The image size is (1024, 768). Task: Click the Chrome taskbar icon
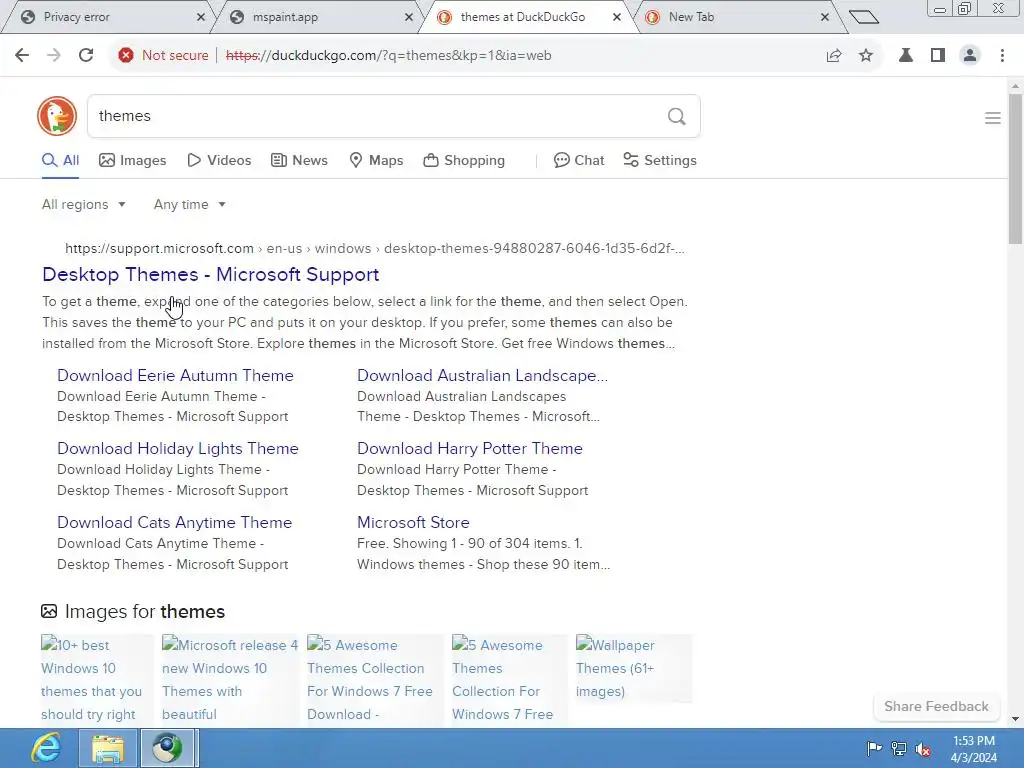167,748
